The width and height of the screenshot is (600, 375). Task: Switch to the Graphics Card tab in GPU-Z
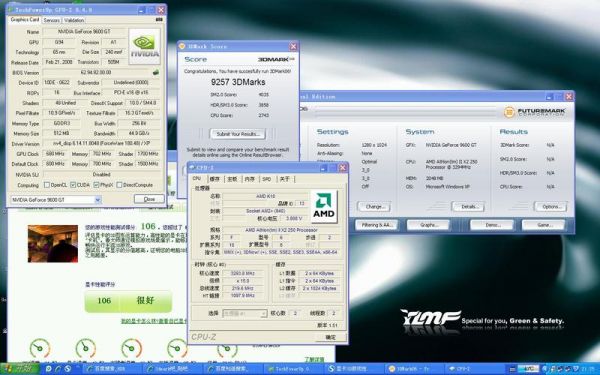tap(24, 20)
